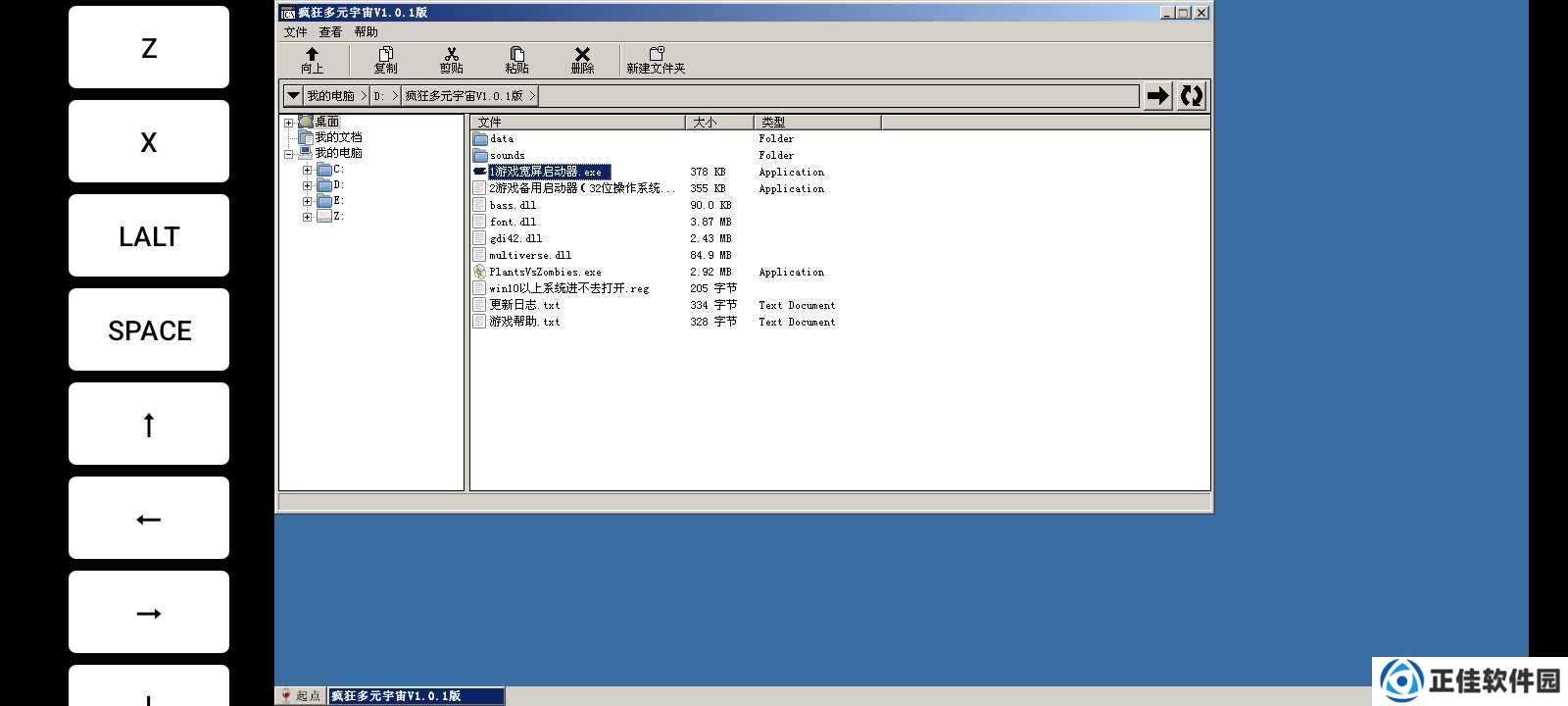1568x706 pixels.
Task: Expand the E: drive node
Action: point(307,201)
